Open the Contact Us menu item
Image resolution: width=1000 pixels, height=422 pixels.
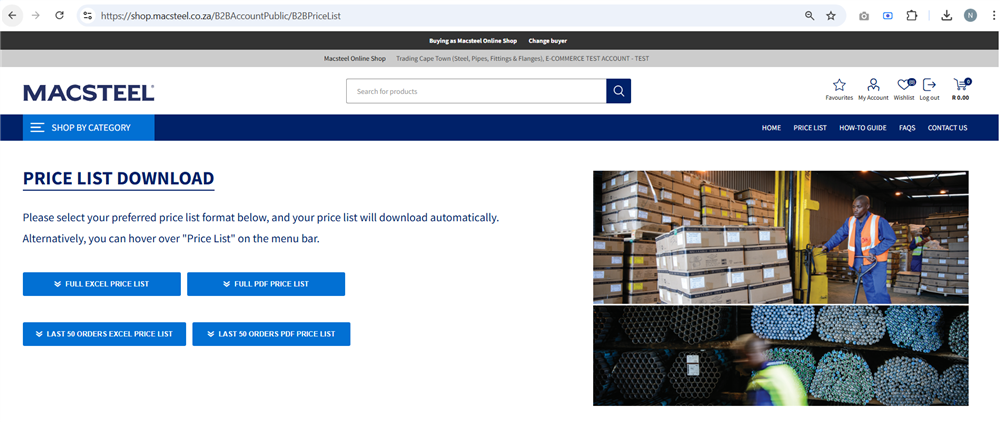point(947,127)
